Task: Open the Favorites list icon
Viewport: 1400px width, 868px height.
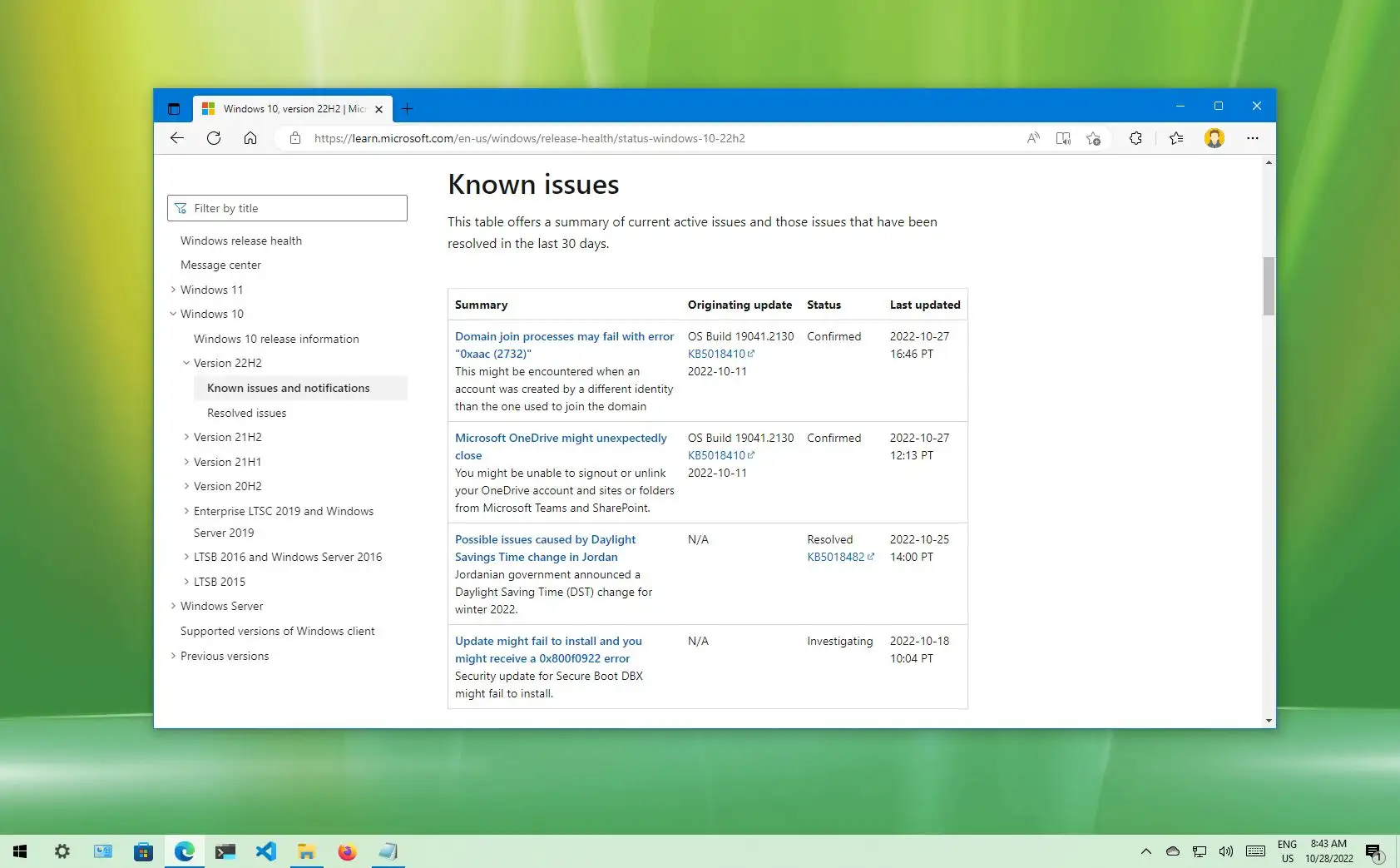Action: point(1176,138)
